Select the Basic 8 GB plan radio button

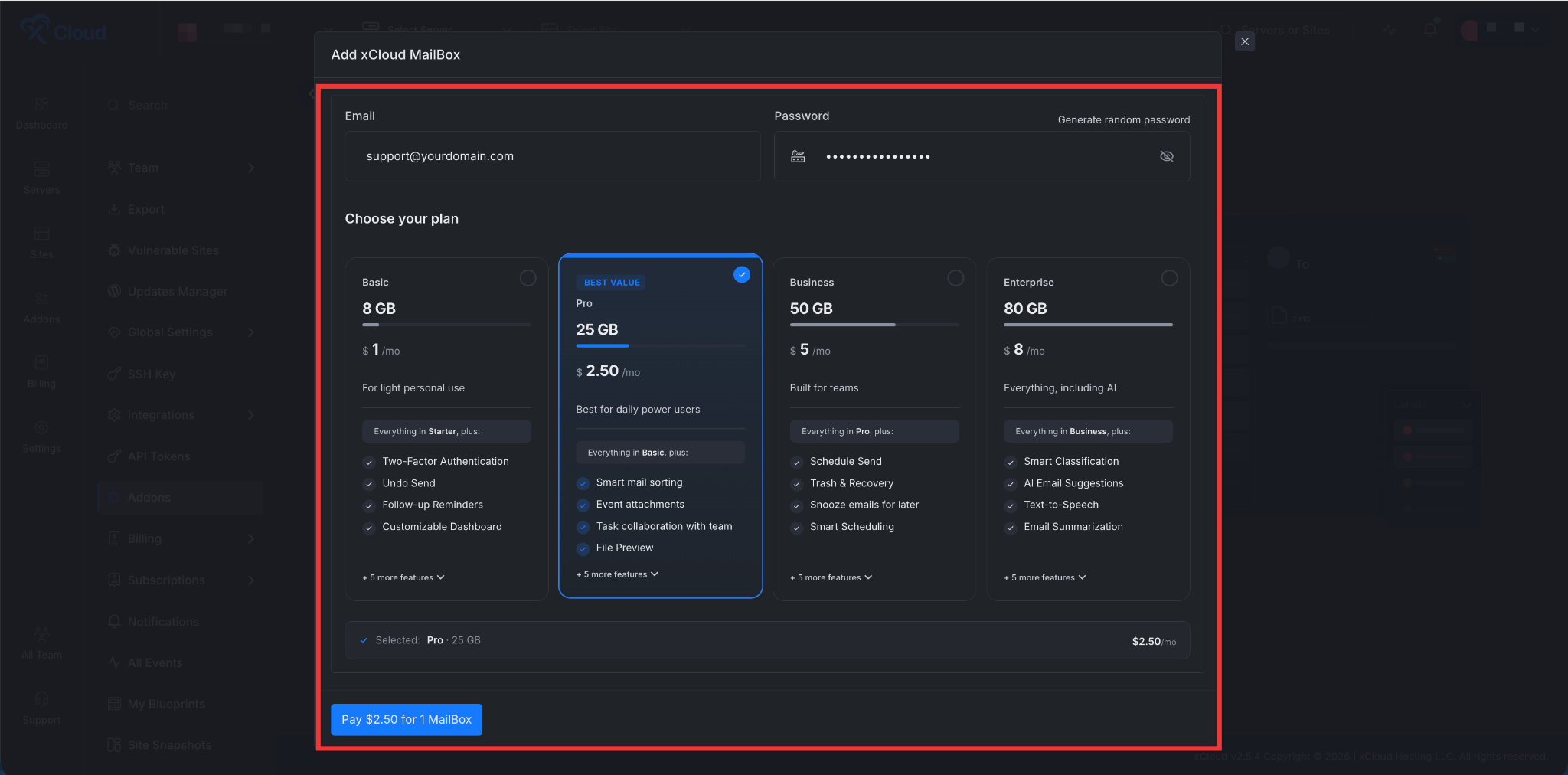coord(528,278)
